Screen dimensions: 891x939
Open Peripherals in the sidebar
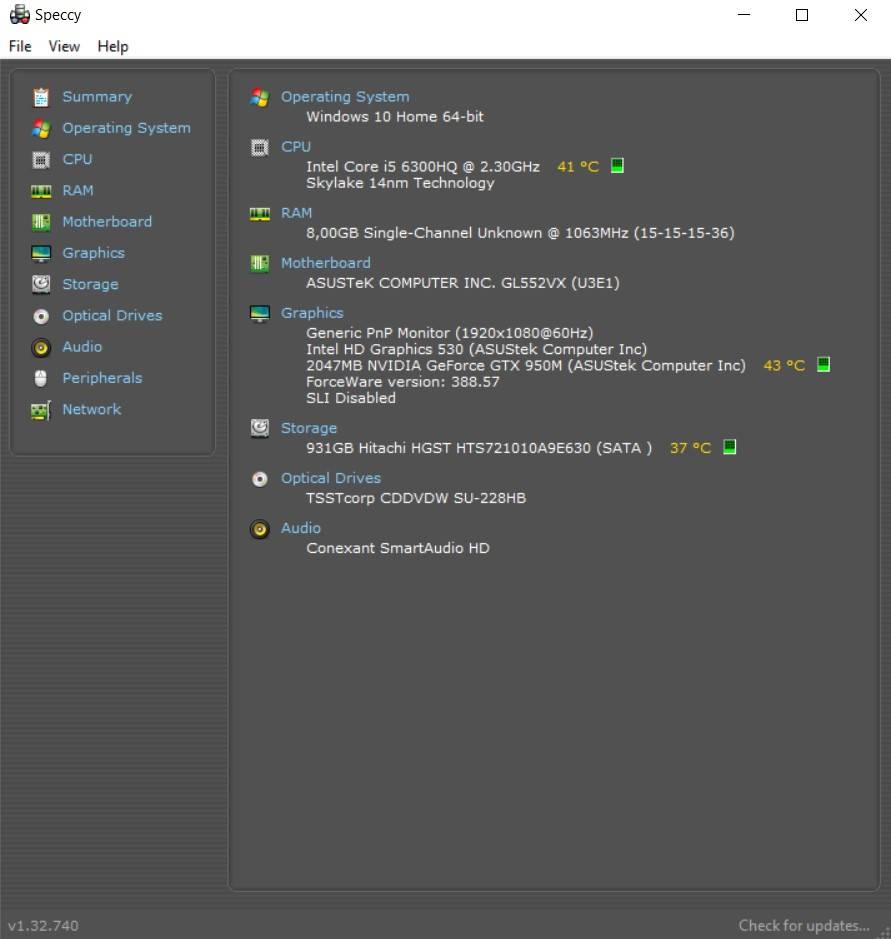[102, 378]
